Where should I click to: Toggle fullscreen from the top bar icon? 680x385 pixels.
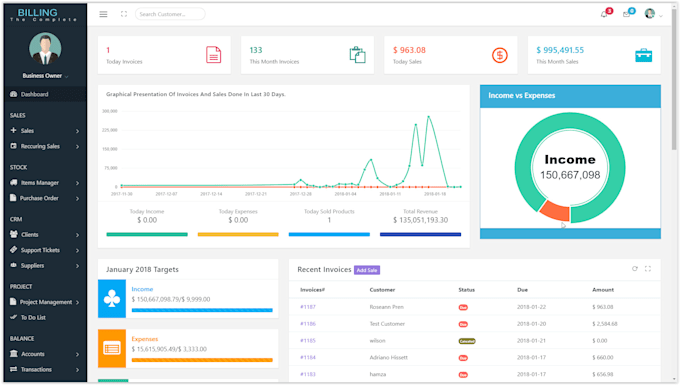[124, 14]
